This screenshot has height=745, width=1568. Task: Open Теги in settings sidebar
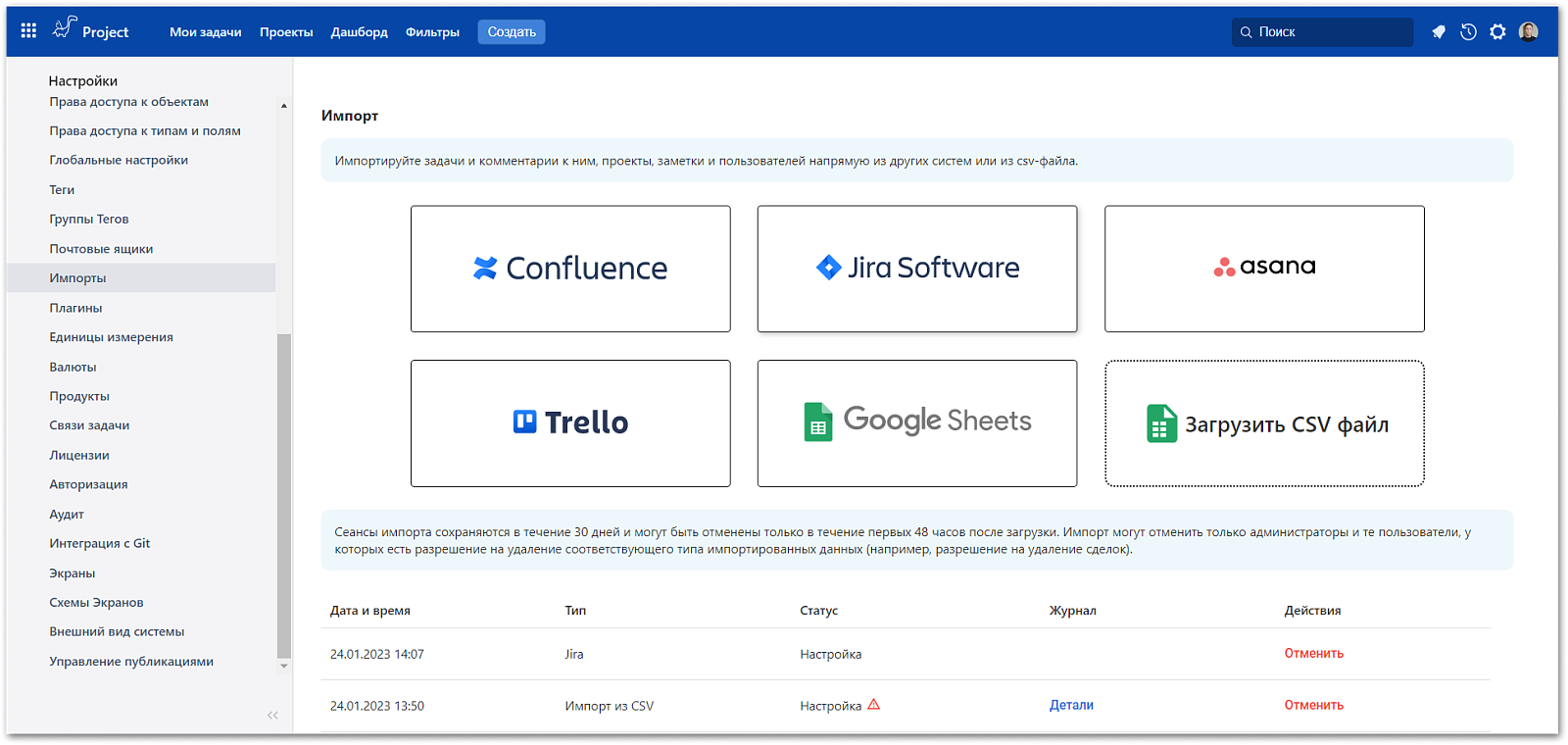pos(62,190)
